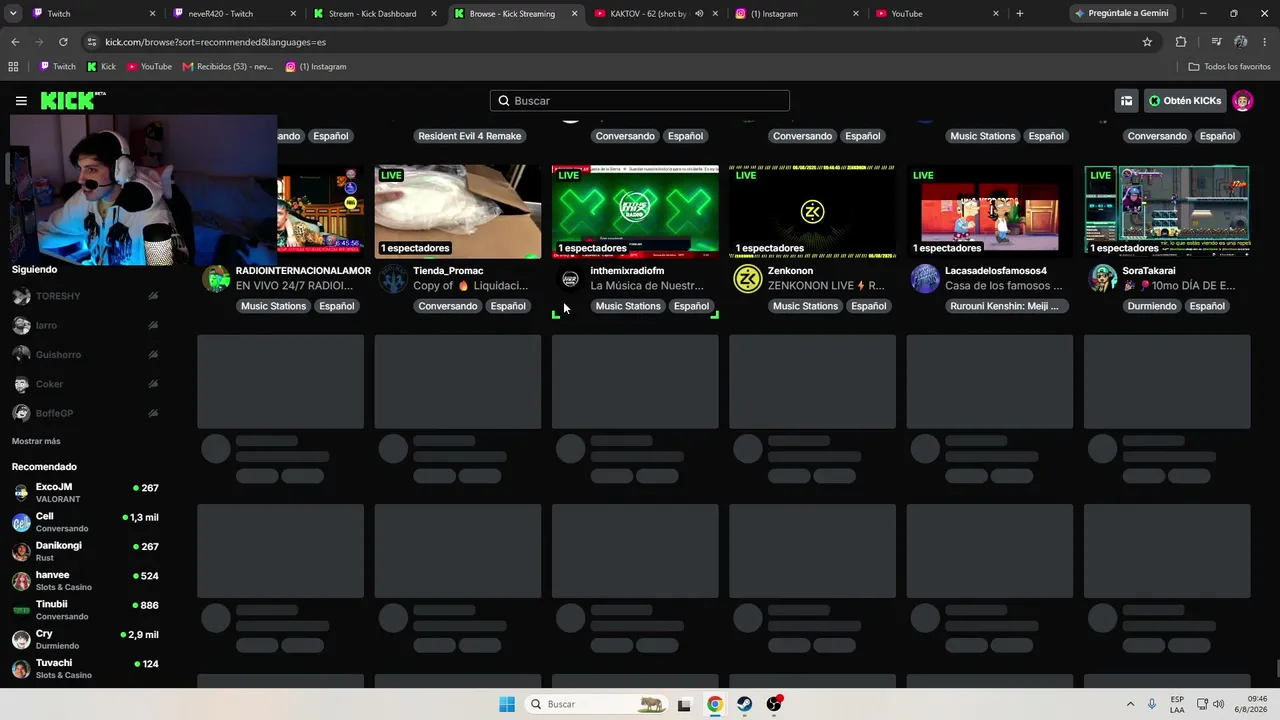Open Lacasadelosfamosos4 channel avatar
Image resolution: width=1280 pixels, height=720 pixels.
pyautogui.click(x=925, y=279)
